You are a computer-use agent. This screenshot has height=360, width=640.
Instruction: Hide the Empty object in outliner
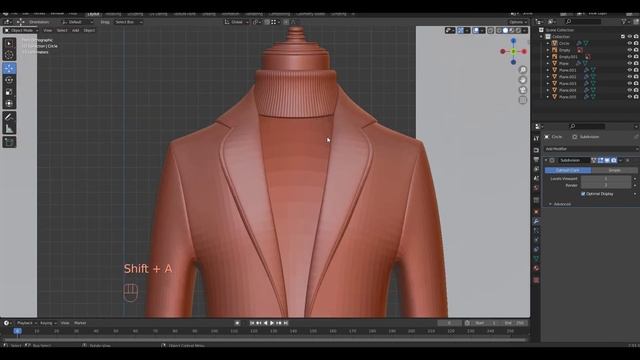coord(629,50)
